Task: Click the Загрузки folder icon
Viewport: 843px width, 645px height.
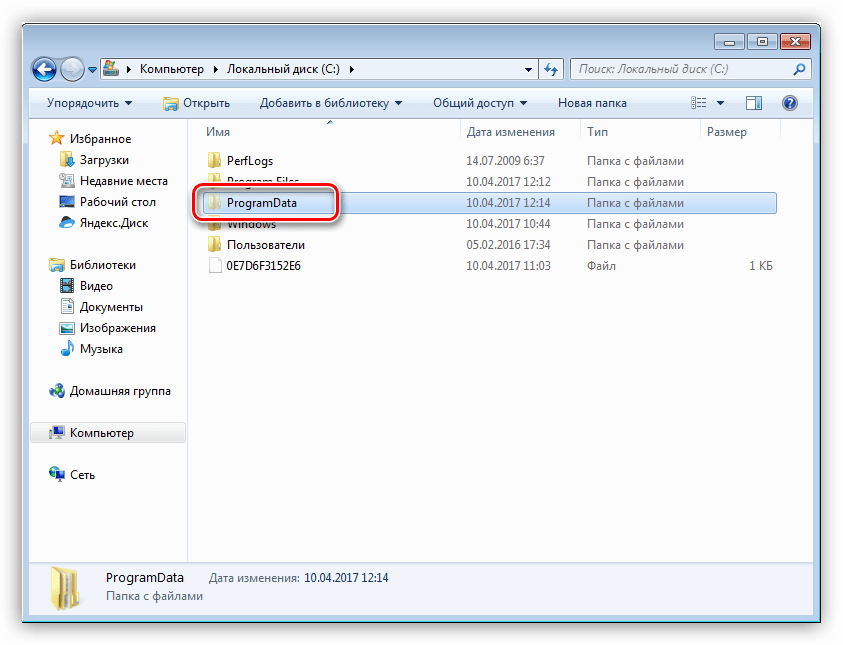Action: [67, 159]
